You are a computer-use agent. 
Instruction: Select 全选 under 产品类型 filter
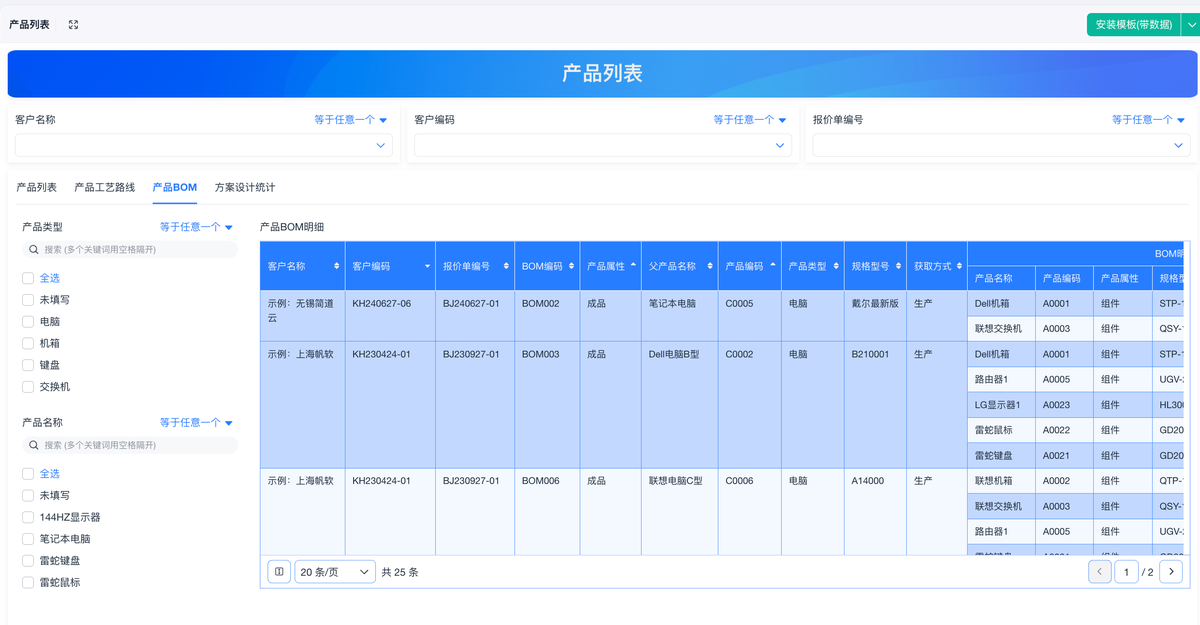click(x=28, y=278)
